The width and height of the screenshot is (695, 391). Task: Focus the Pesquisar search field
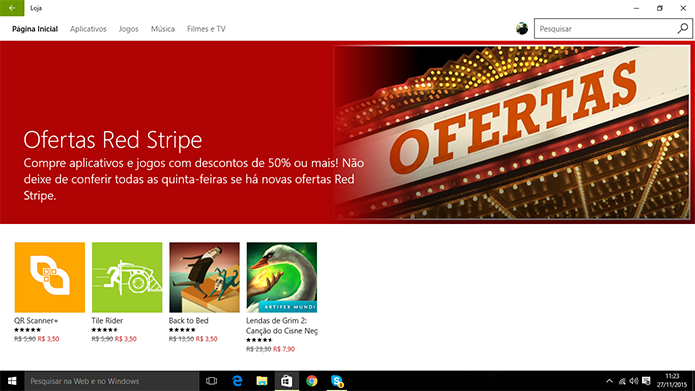click(605, 29)
